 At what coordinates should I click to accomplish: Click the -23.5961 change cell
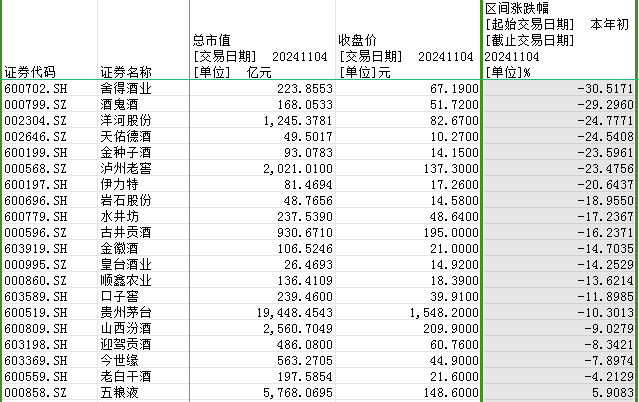pos(560,152)
